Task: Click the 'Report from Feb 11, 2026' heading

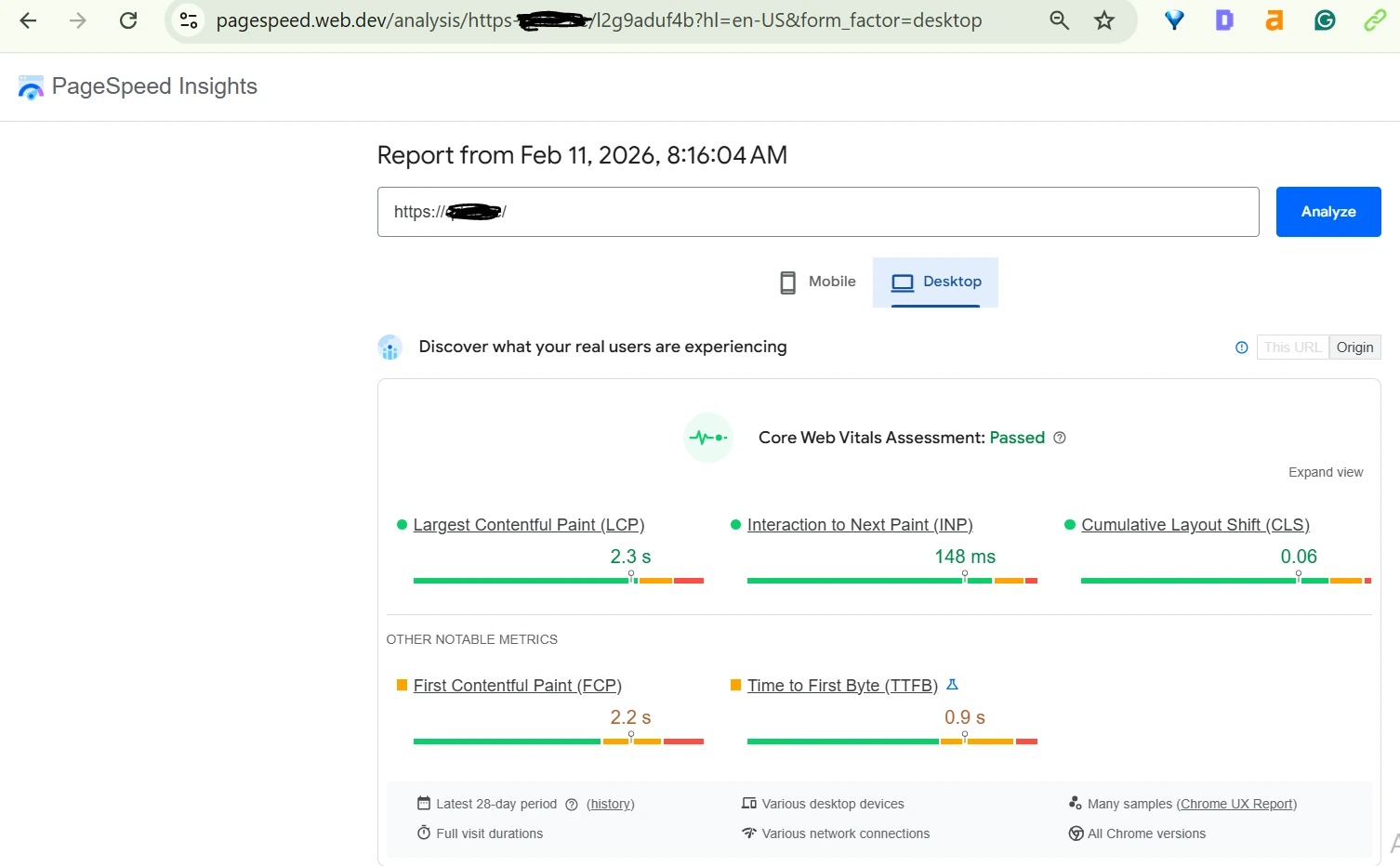Action: click(582, 155)
